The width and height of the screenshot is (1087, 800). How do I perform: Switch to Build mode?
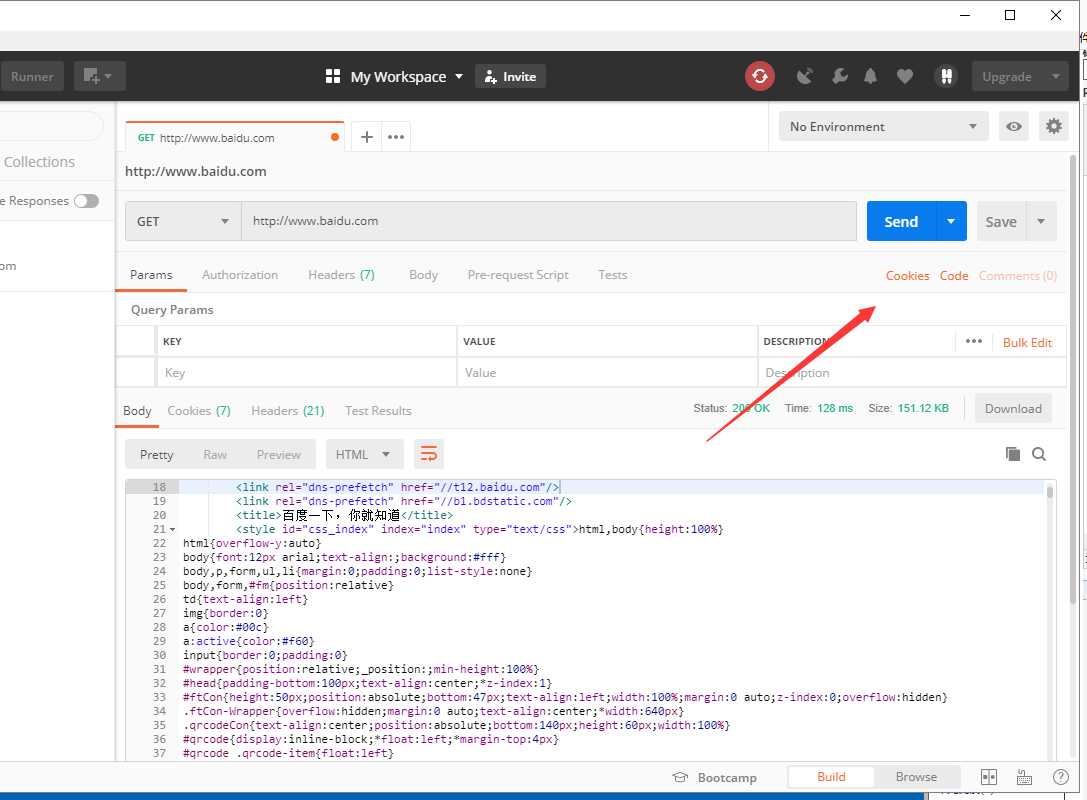pyautogui.click(x=831, y=776)
